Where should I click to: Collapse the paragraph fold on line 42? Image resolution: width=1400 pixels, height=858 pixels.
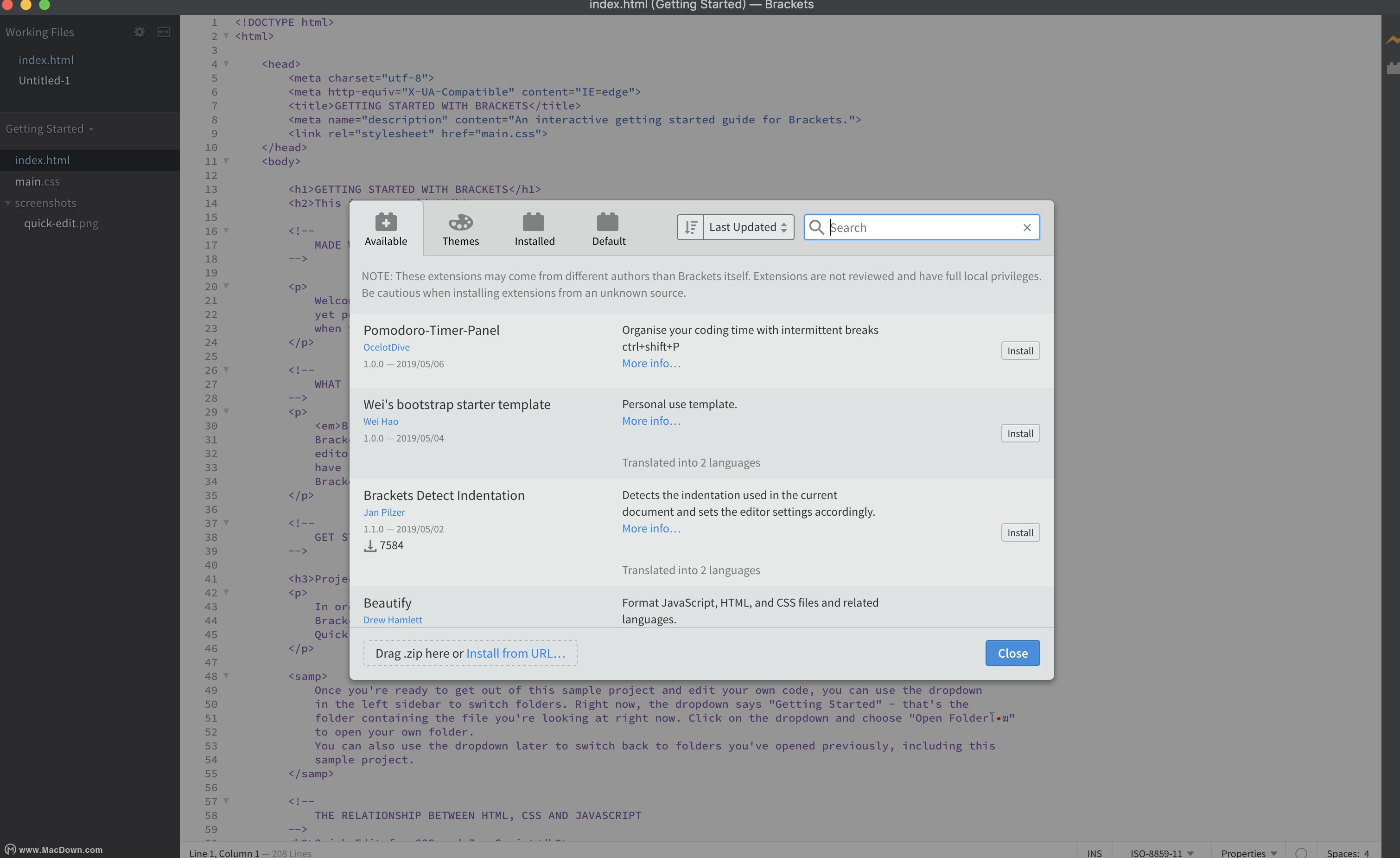click(226, 592)
